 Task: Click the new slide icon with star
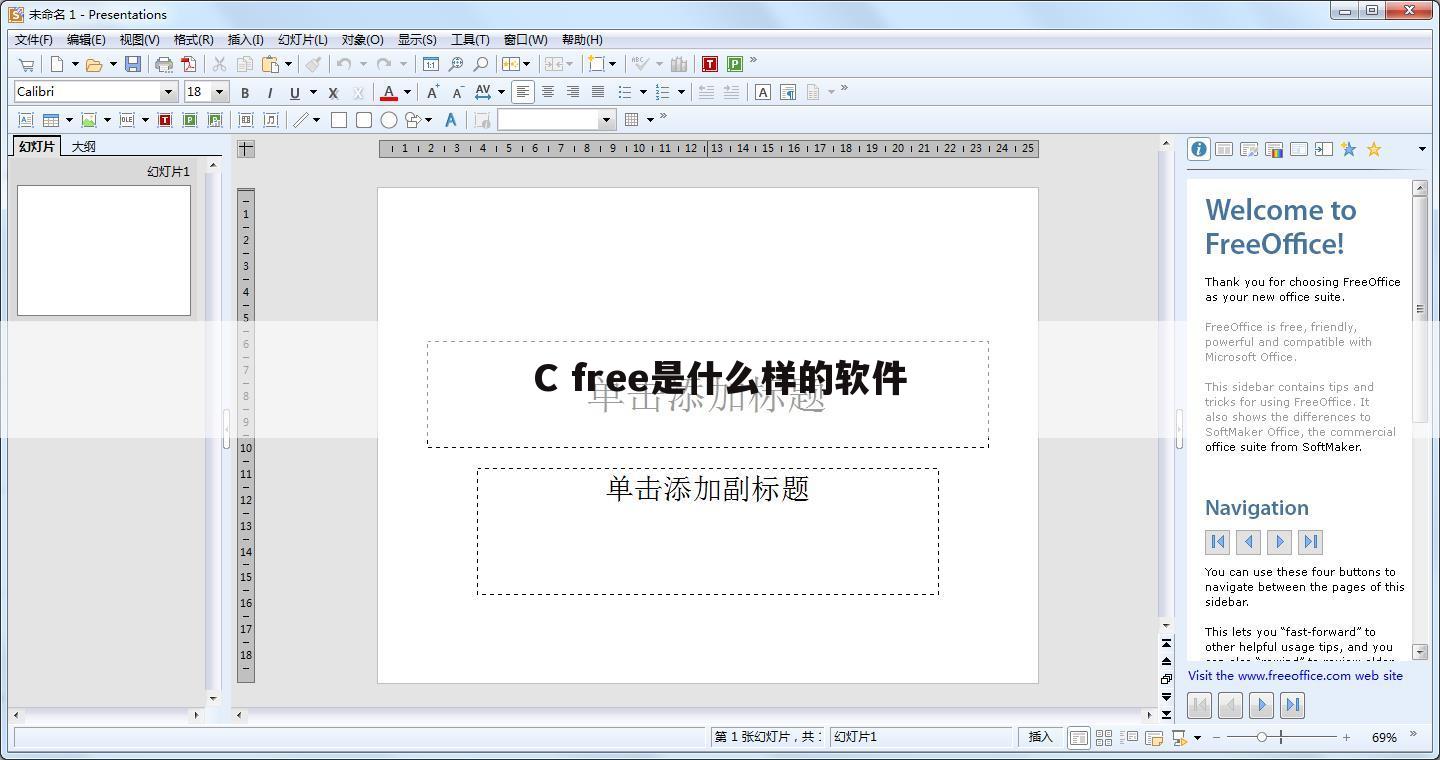596,64
